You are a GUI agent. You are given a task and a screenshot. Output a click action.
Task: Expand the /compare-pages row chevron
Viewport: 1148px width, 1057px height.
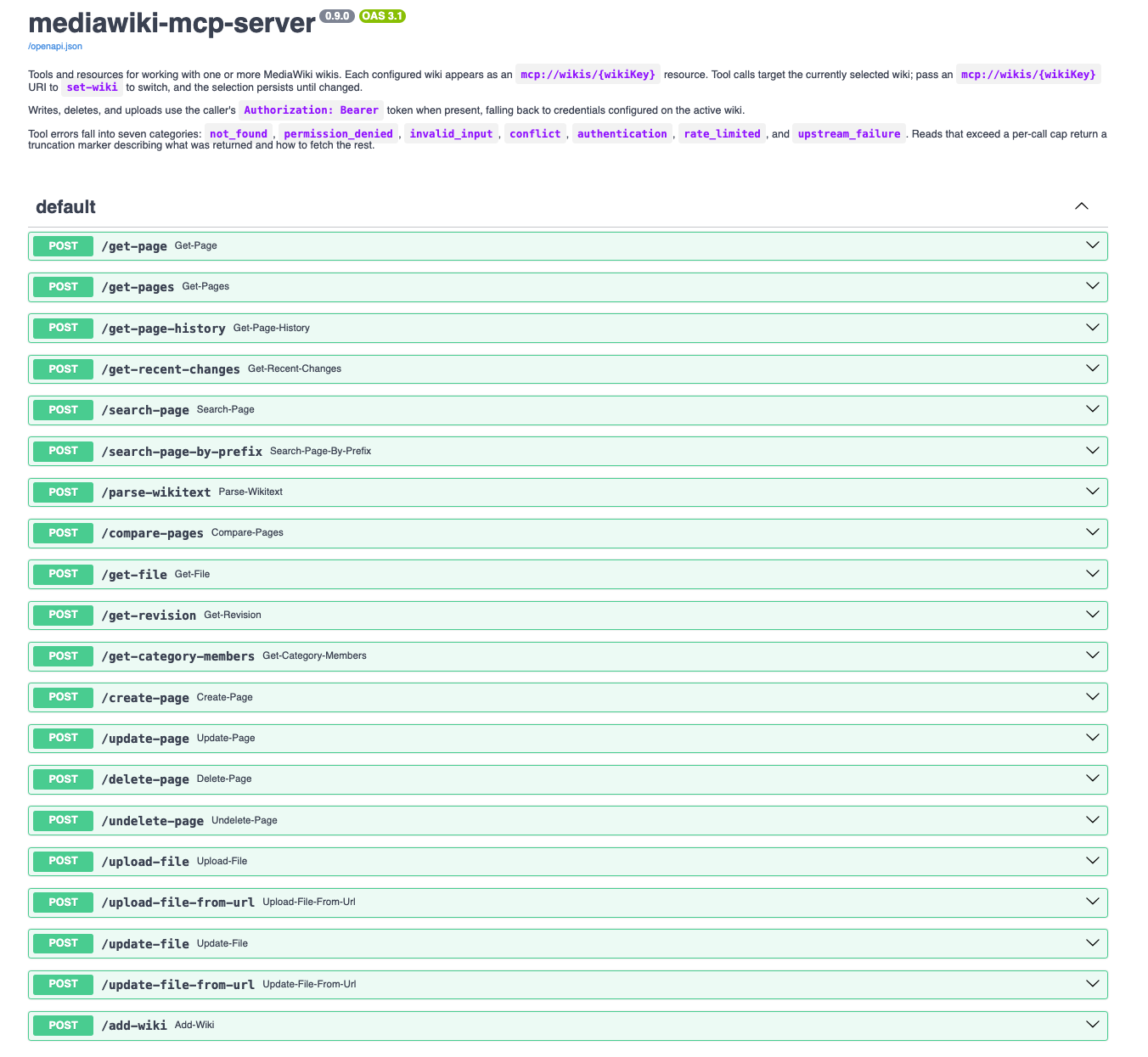pyautogui.click(x=1093, y=532)
